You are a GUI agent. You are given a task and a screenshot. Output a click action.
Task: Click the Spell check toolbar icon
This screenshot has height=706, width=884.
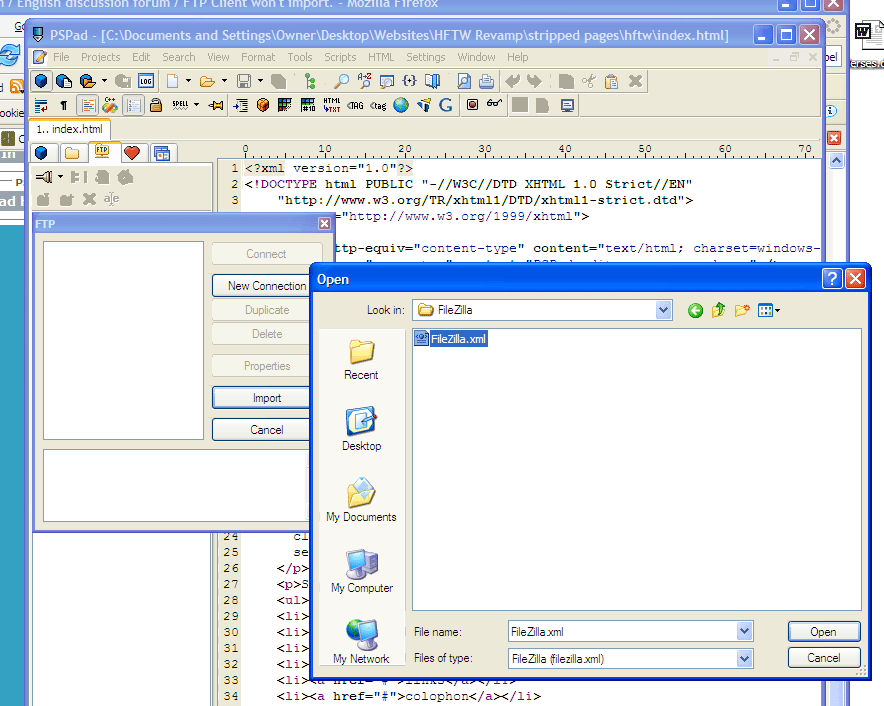[x=181, y=105]
